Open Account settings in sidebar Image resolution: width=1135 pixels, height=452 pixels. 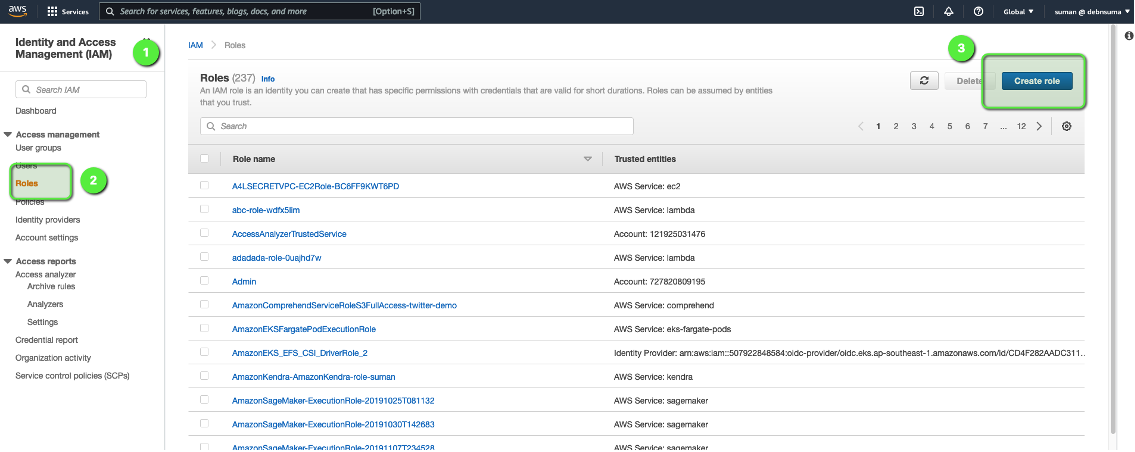tap(46, 238)
